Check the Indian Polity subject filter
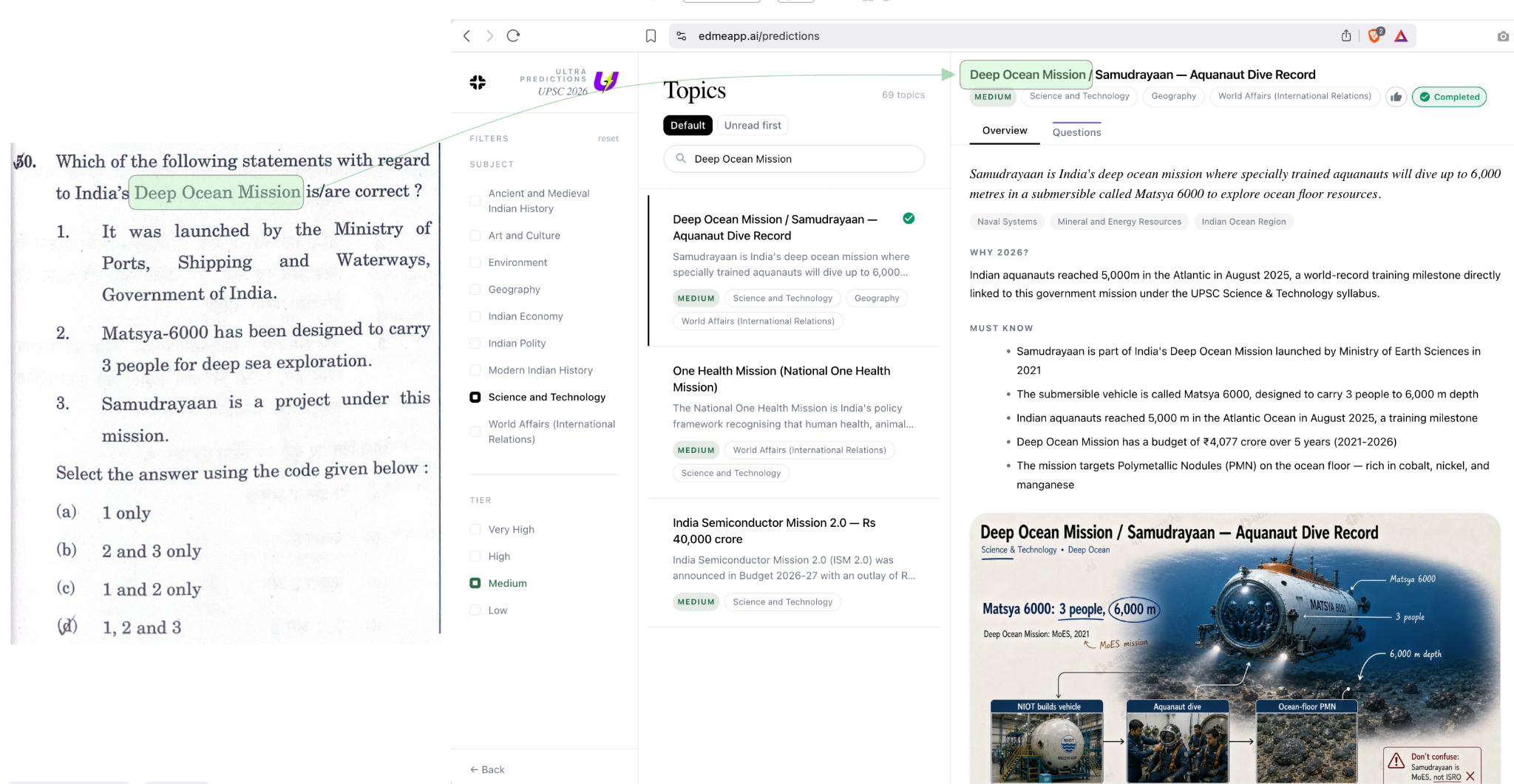This screenshot has width=1514, height=784. pyautogui.click(x=475, y=343)
